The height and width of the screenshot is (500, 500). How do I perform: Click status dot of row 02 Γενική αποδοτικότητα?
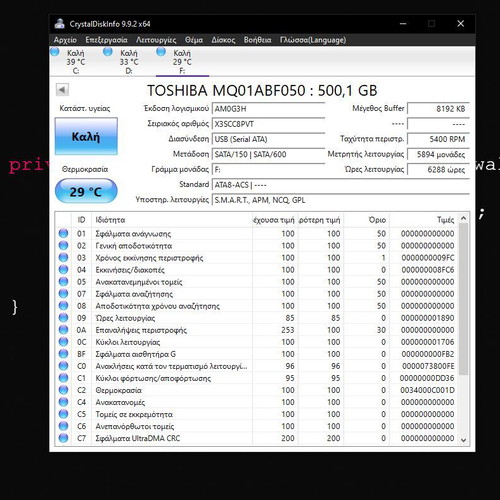(x=63, y=245)
